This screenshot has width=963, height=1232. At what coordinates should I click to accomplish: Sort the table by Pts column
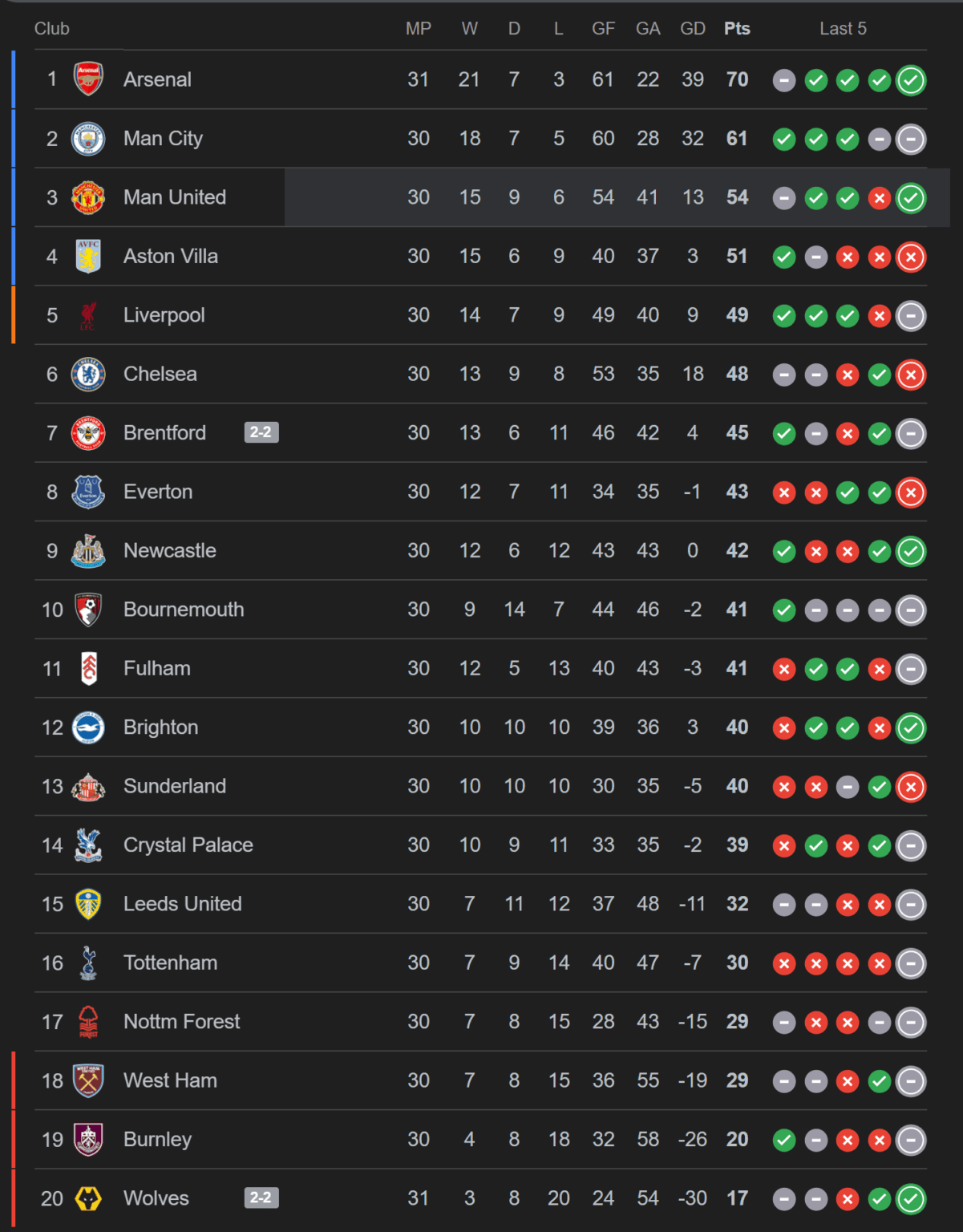(x=736, y=28)
